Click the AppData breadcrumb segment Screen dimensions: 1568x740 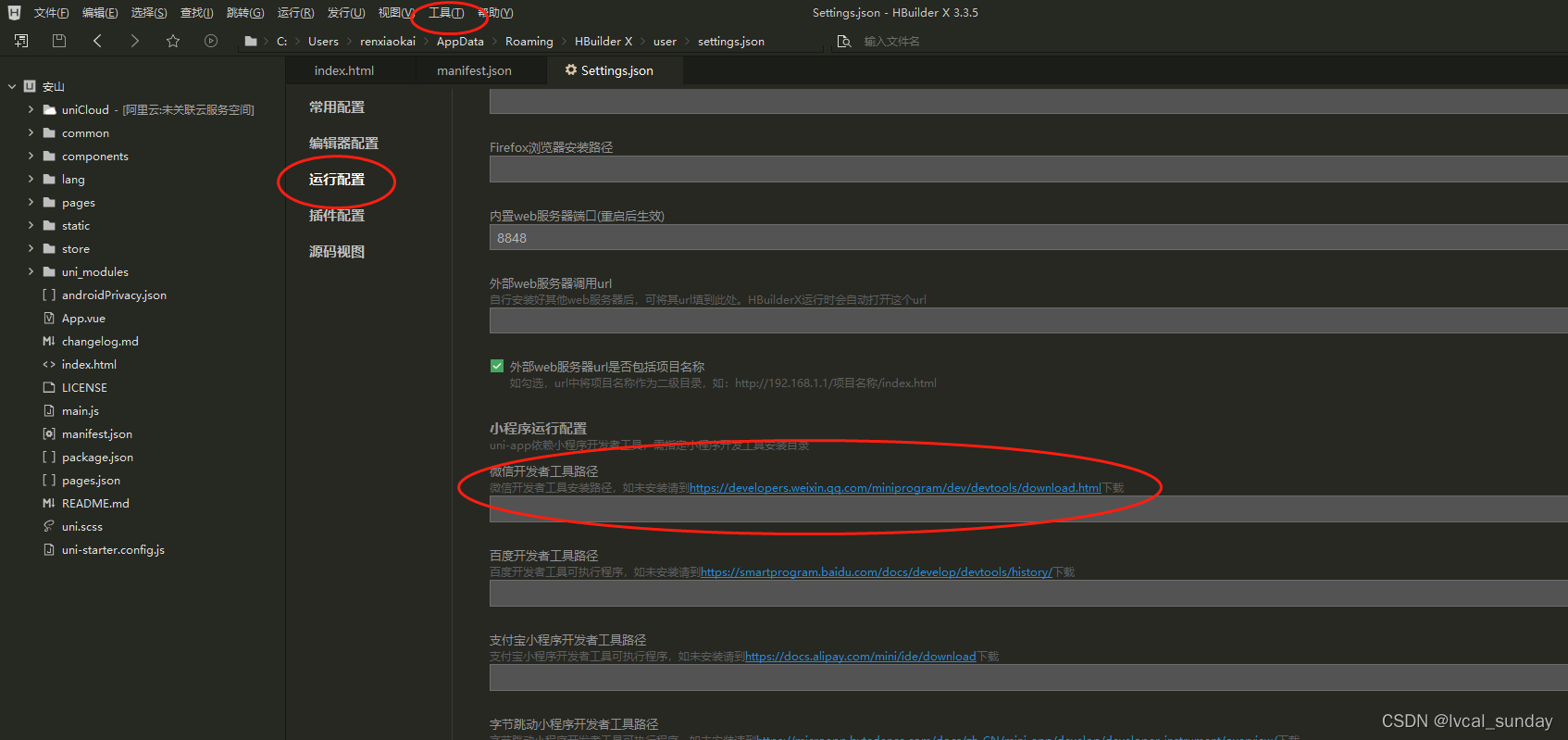[x=460, y=42]
